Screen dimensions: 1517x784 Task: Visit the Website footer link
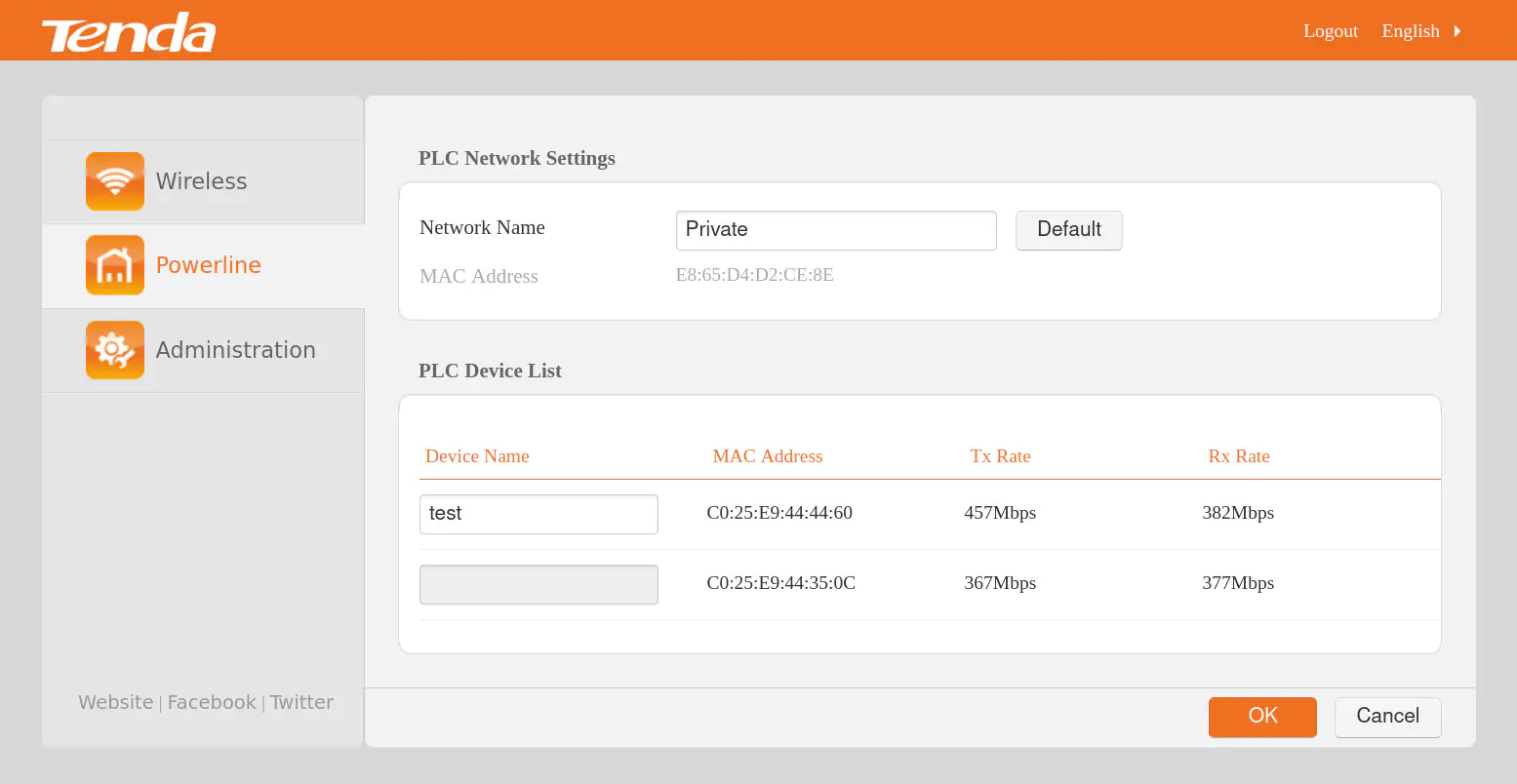pyautogui.click(x=115, y=702)
